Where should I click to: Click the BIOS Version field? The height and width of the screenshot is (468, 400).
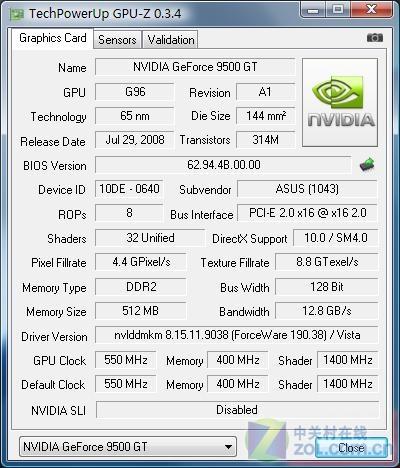(x=223, y=165)
